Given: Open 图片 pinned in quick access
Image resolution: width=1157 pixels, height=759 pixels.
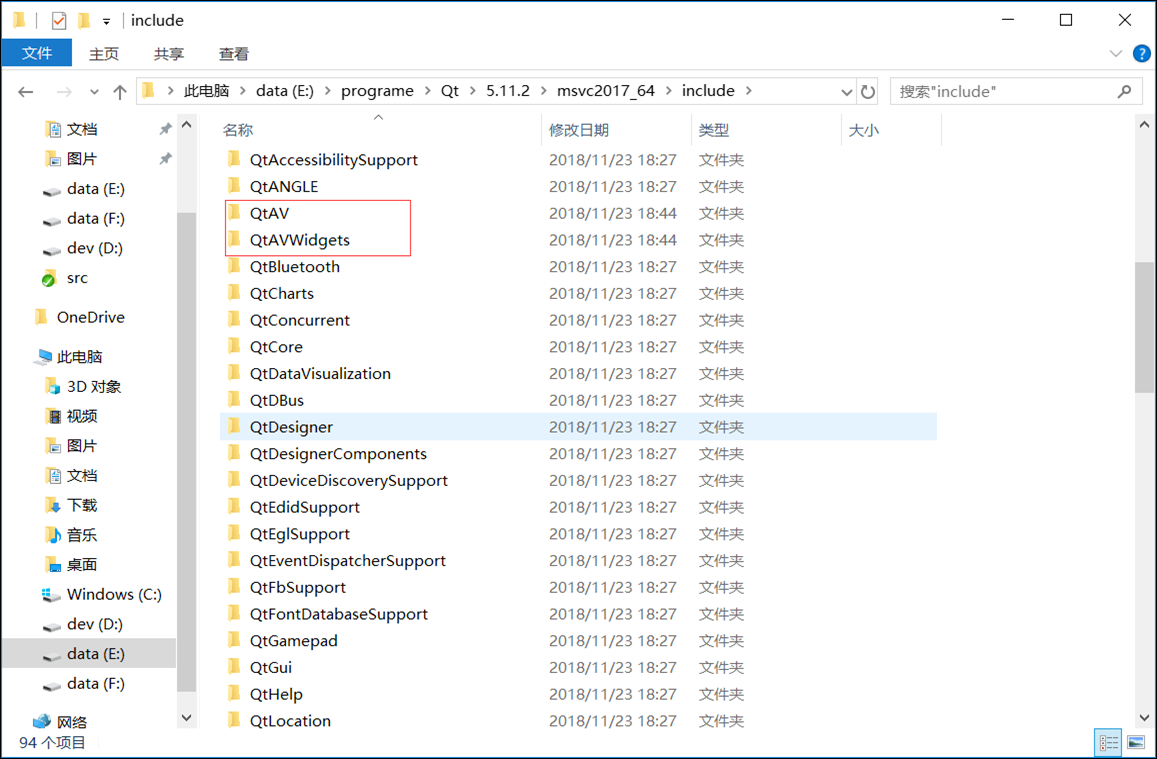Looking at the screenshot, I should tap(82, 159).
